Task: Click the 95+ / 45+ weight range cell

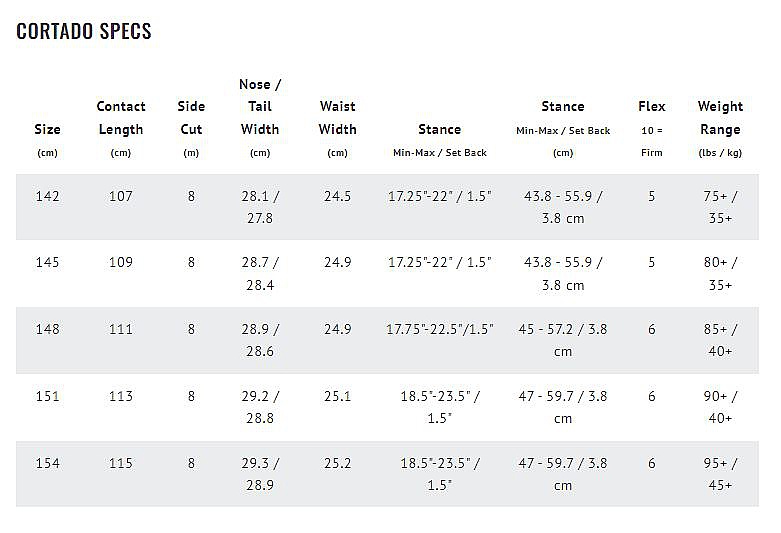Action: pyautogui.click(x=720, y=474)
